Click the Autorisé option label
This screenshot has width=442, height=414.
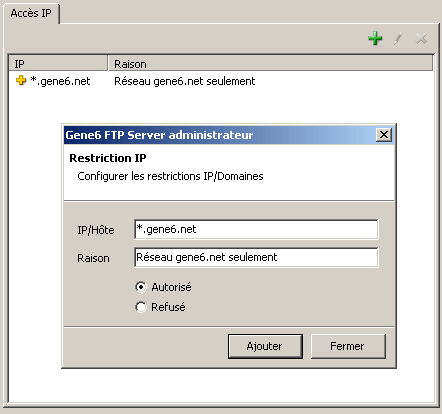click(x=171, y=287)
